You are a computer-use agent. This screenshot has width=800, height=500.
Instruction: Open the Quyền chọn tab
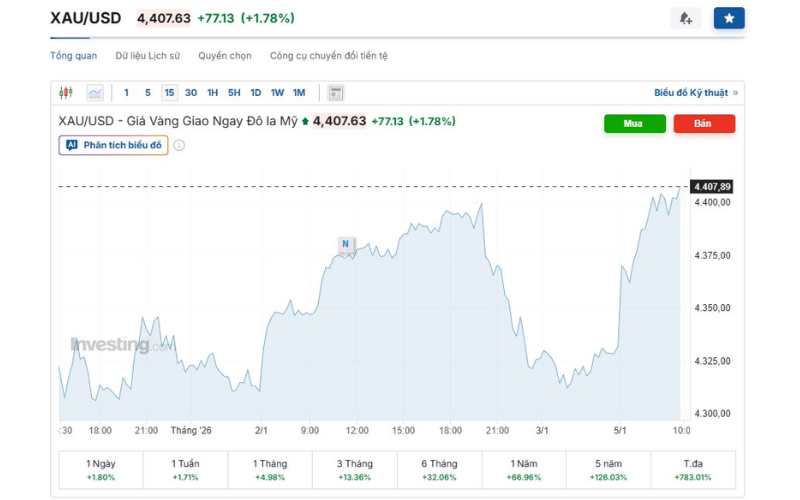(x=225, y=56)
